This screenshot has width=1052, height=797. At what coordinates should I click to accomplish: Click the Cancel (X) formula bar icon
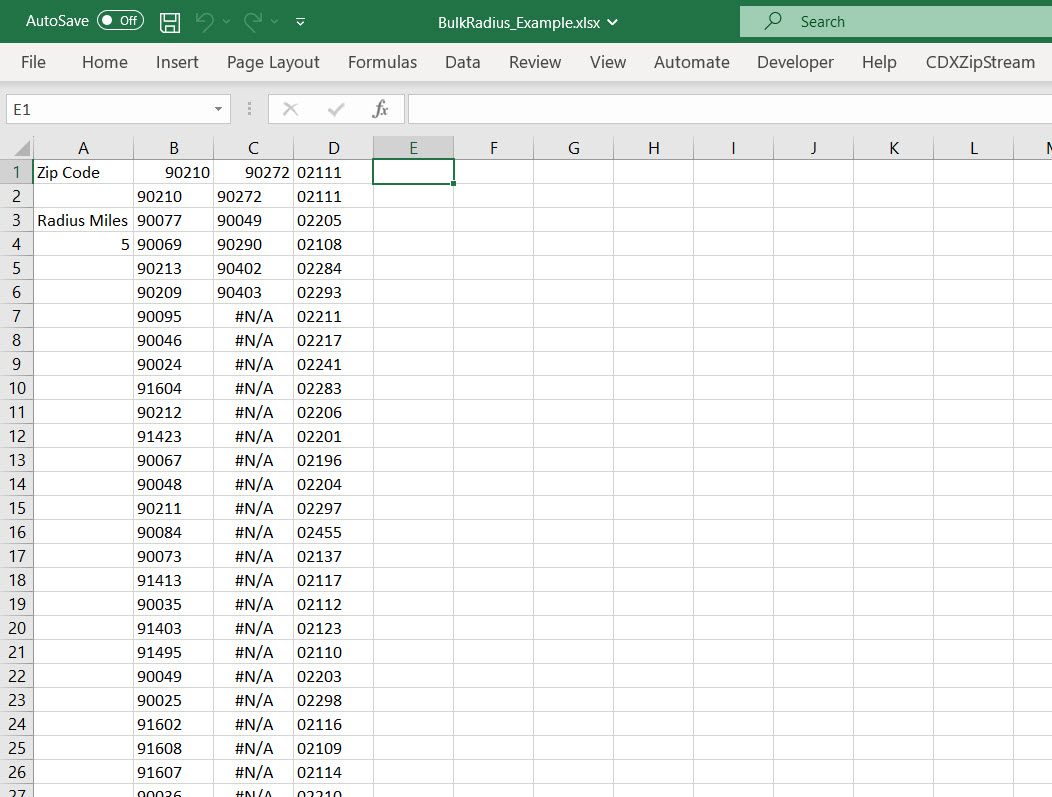coord(291,109)
